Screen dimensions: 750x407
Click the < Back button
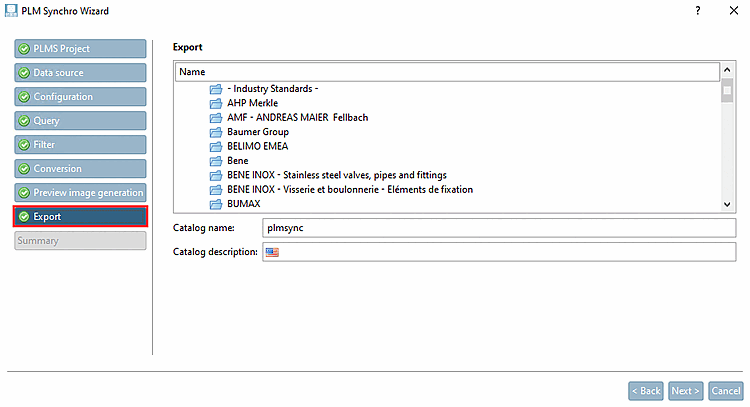646,391
